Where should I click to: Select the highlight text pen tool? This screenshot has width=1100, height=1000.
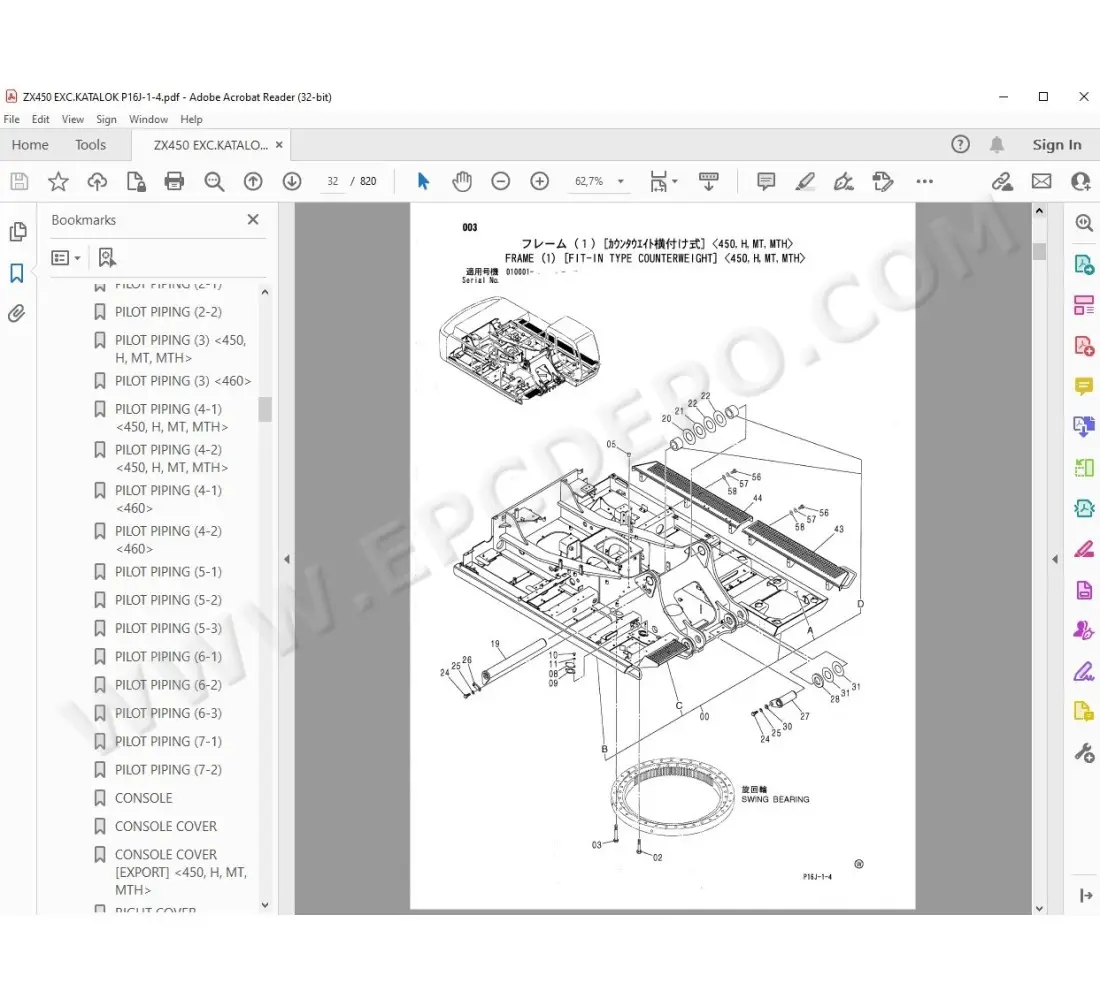click(805, 182)
